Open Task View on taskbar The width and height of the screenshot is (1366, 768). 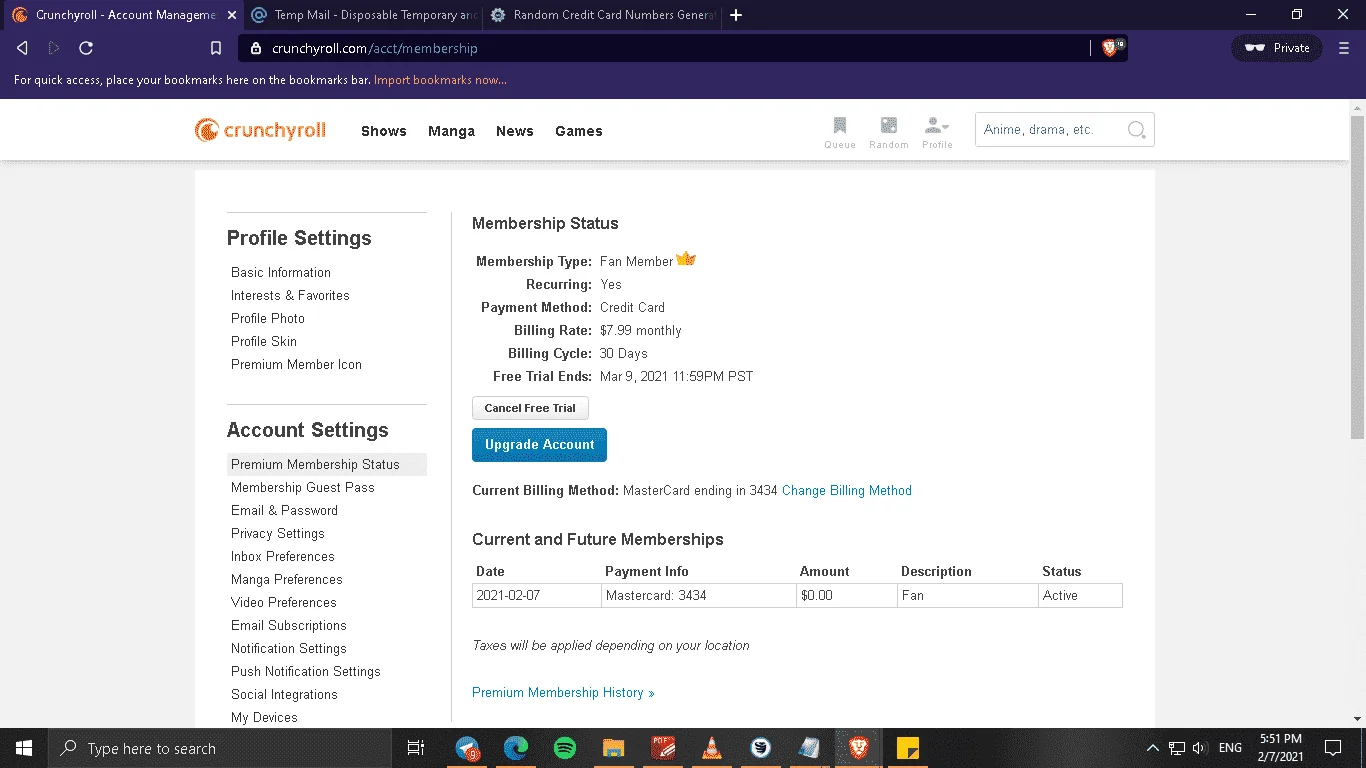click(416, 748)
